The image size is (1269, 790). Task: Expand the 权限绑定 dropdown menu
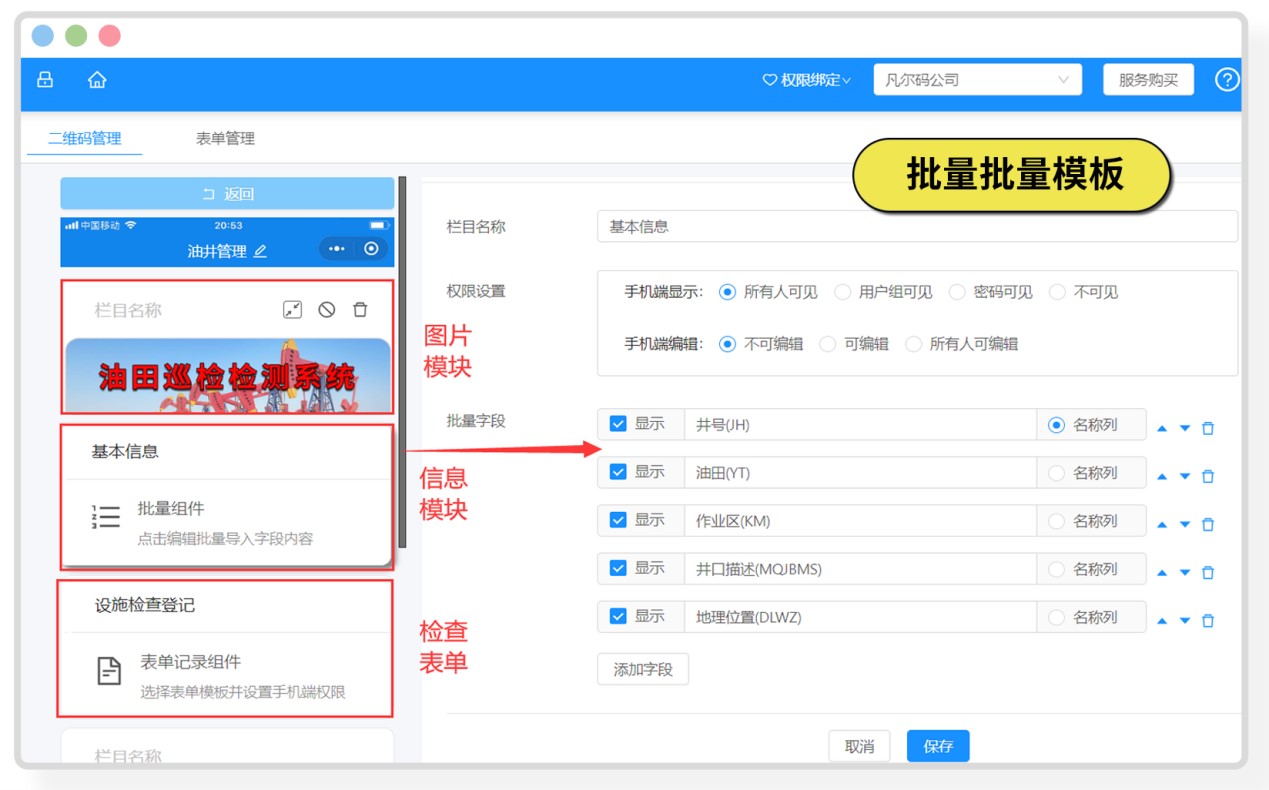806,80
